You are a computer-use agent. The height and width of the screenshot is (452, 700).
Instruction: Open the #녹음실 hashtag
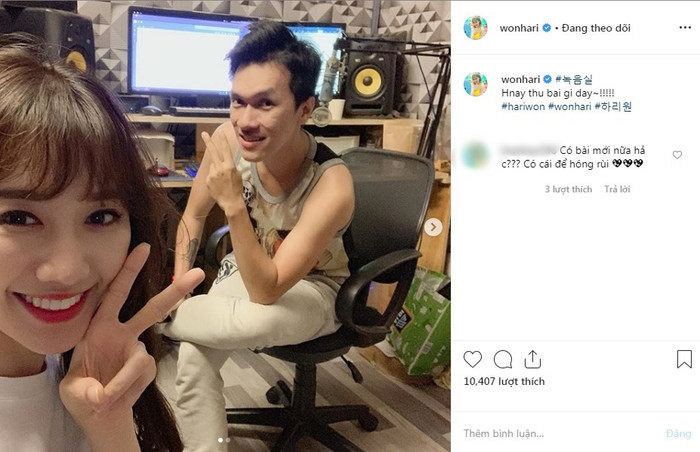pos(574,80)
